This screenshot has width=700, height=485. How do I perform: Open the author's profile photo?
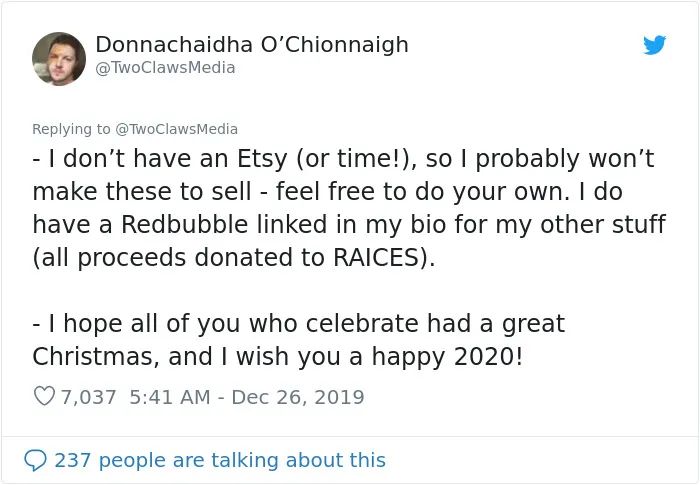(x=59, y=59)
